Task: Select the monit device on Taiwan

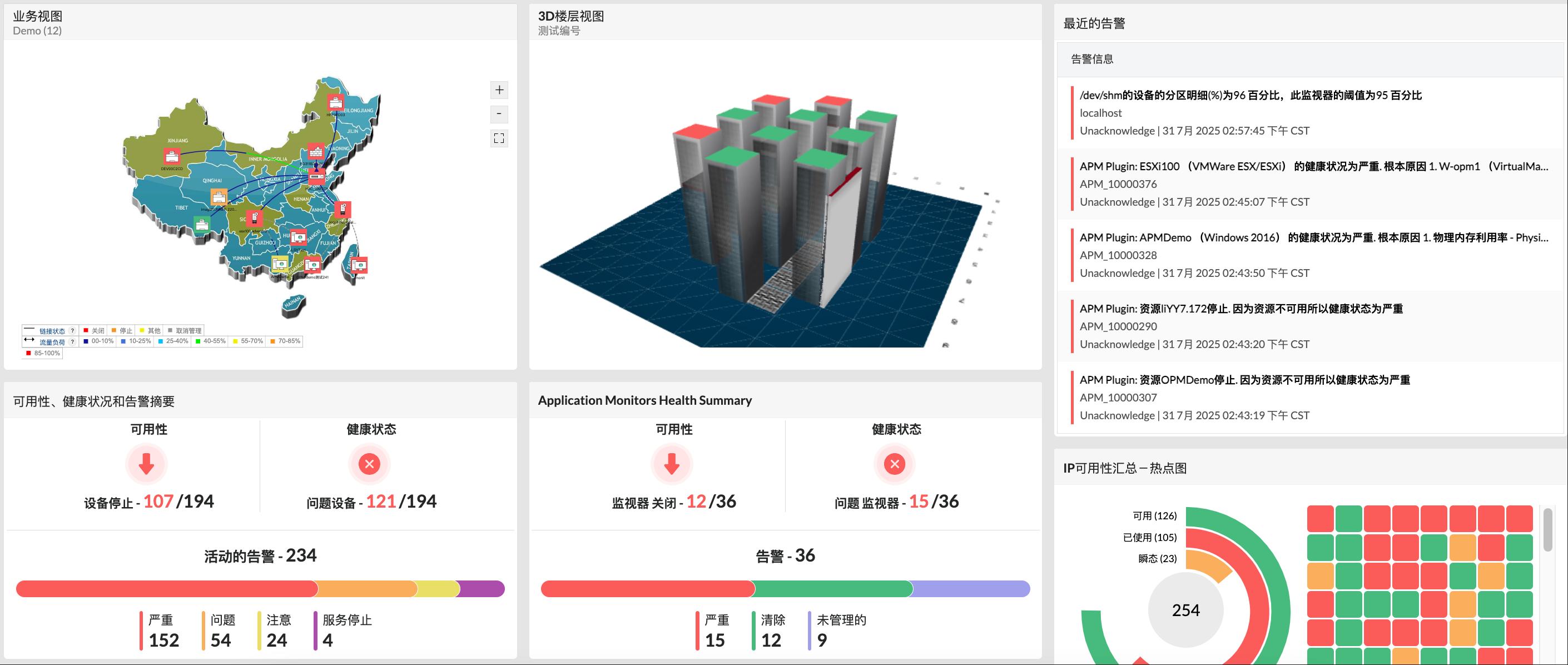Action: [x=360, y=265]
